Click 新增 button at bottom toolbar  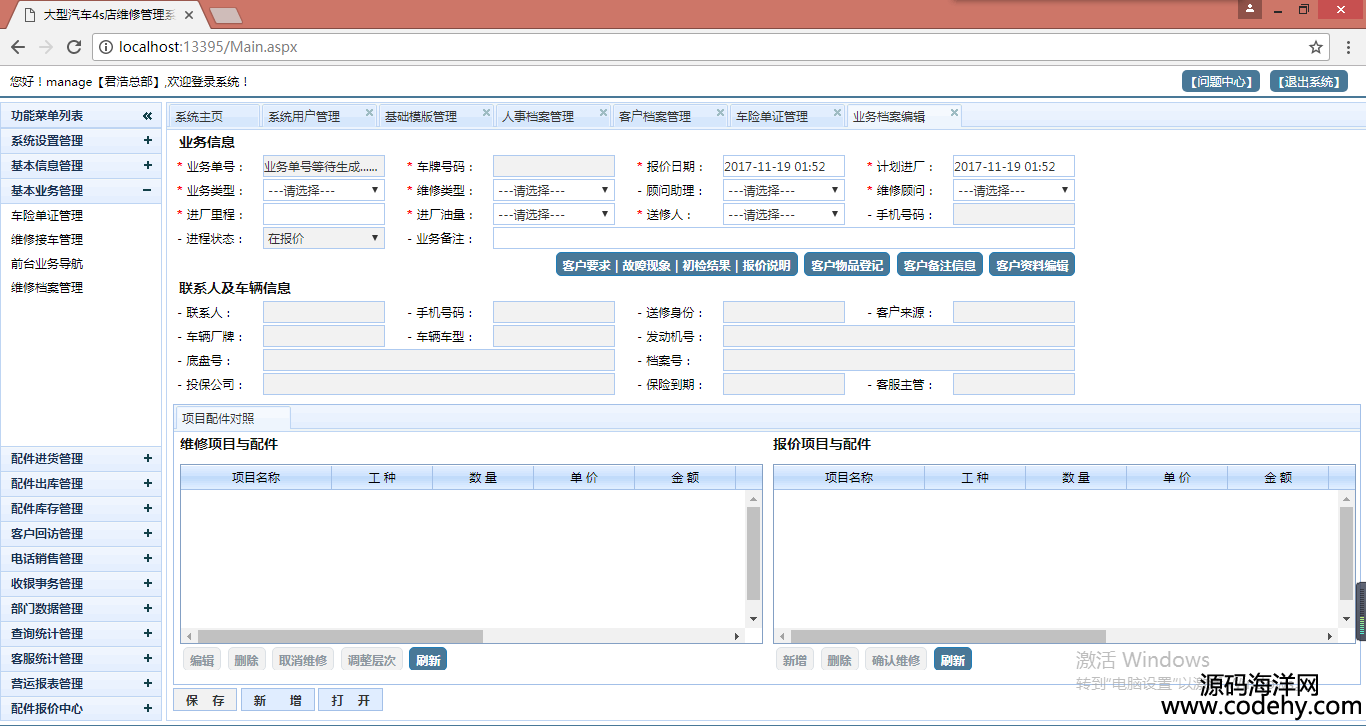[x=278, y=700]
